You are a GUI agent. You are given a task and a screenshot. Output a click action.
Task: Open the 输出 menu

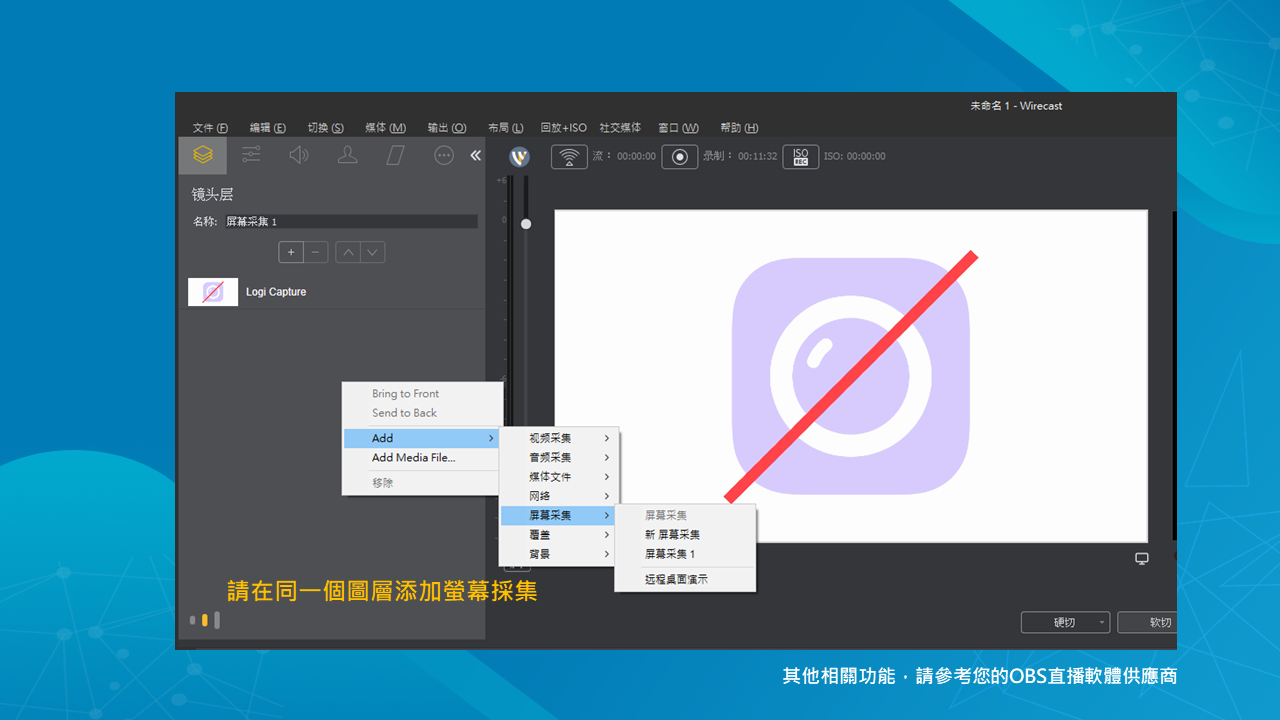(x=446, y=128)
